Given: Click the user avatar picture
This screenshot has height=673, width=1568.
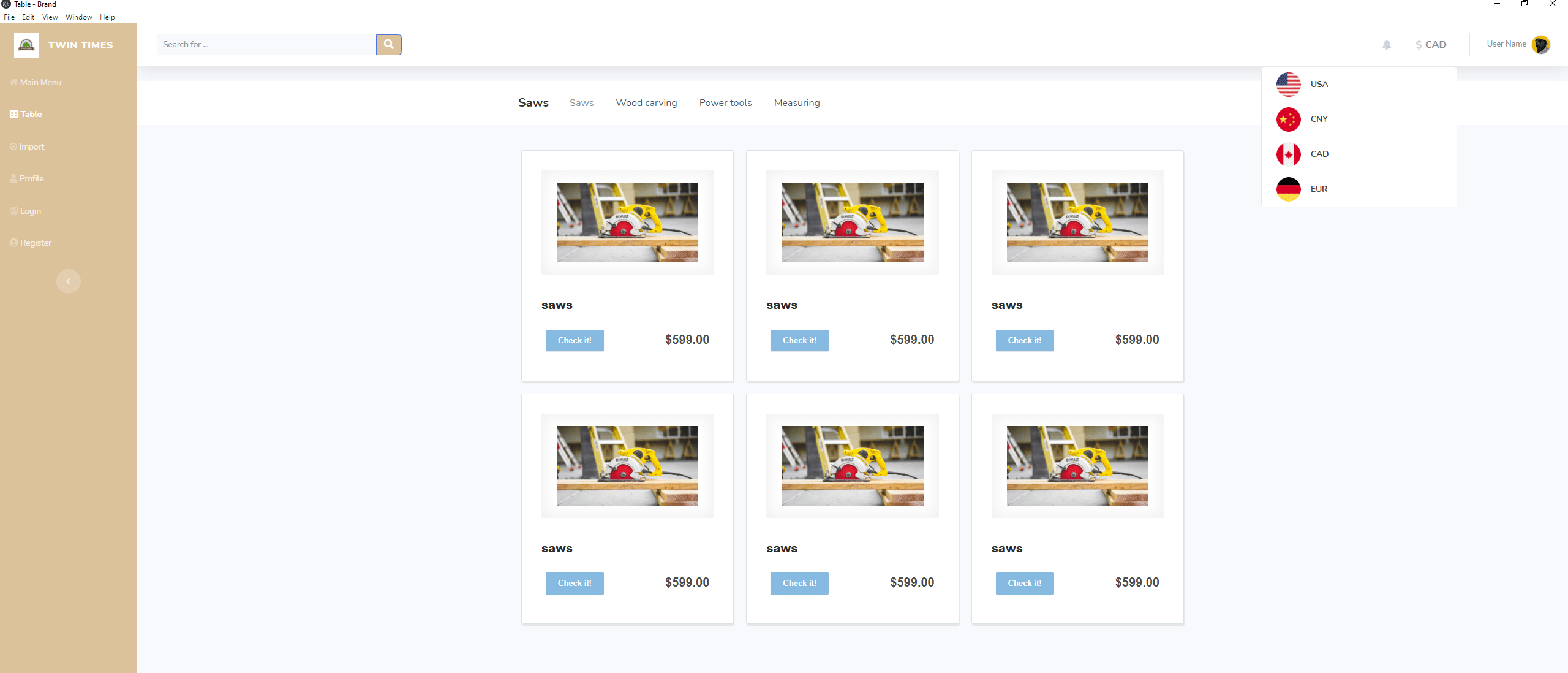Looking at the screenshot, I should (x=1541, y=44).
